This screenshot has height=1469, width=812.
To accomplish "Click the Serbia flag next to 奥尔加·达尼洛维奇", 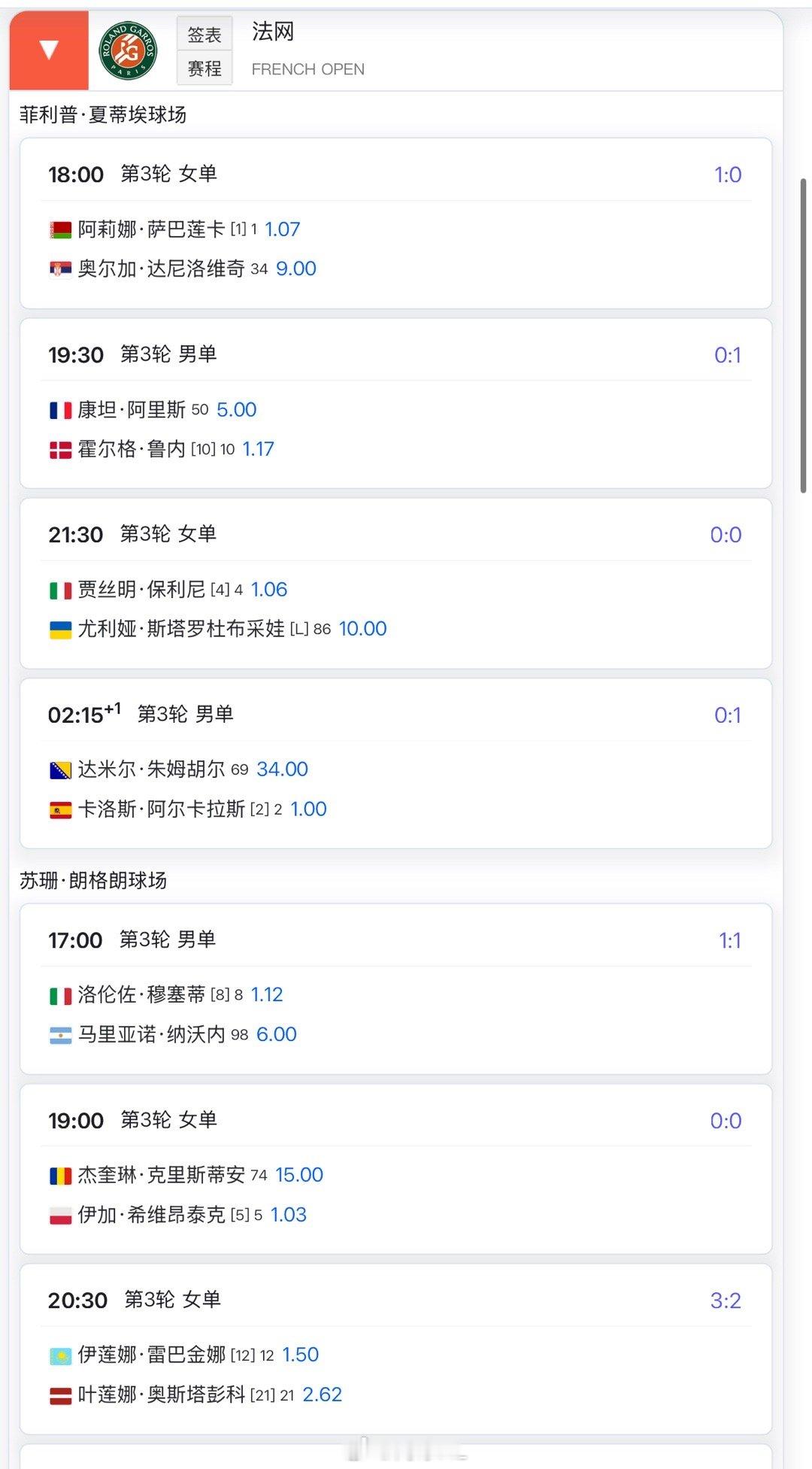I will [60, 269].
